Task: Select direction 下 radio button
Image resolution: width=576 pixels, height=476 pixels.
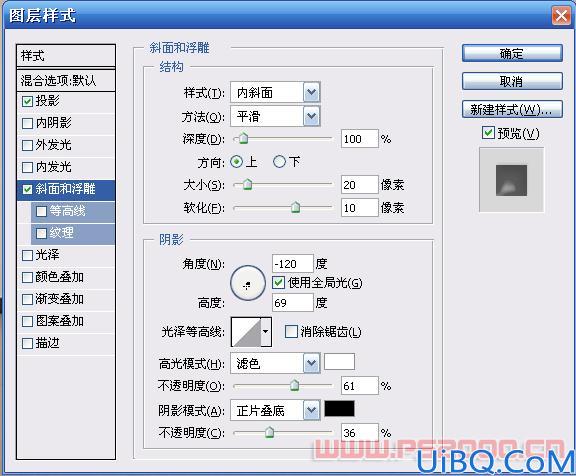Action: point(279,162)
